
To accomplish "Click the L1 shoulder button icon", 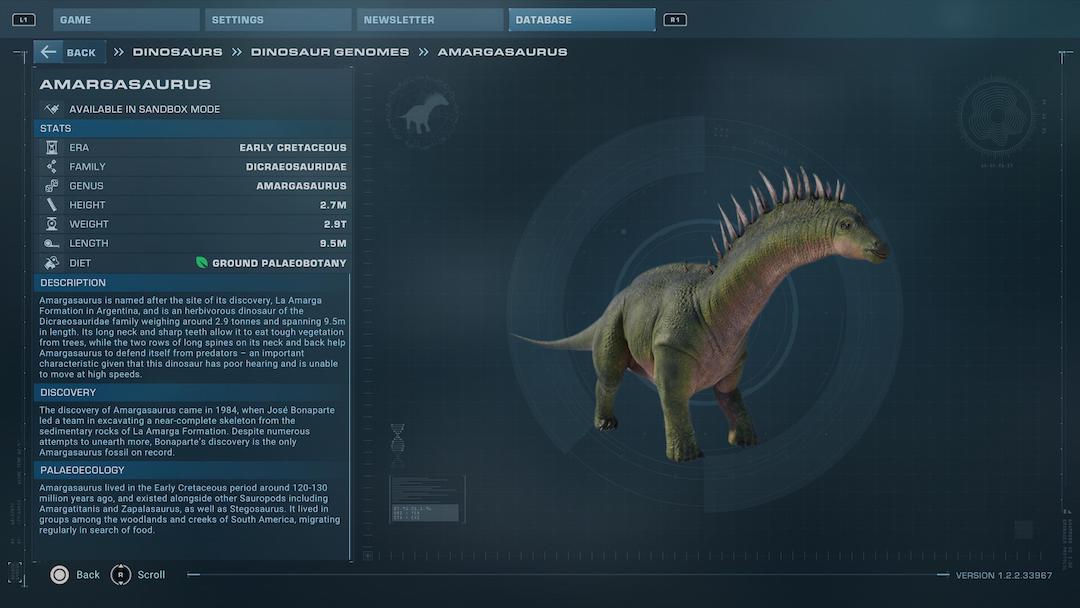I will tap(23, 20).
